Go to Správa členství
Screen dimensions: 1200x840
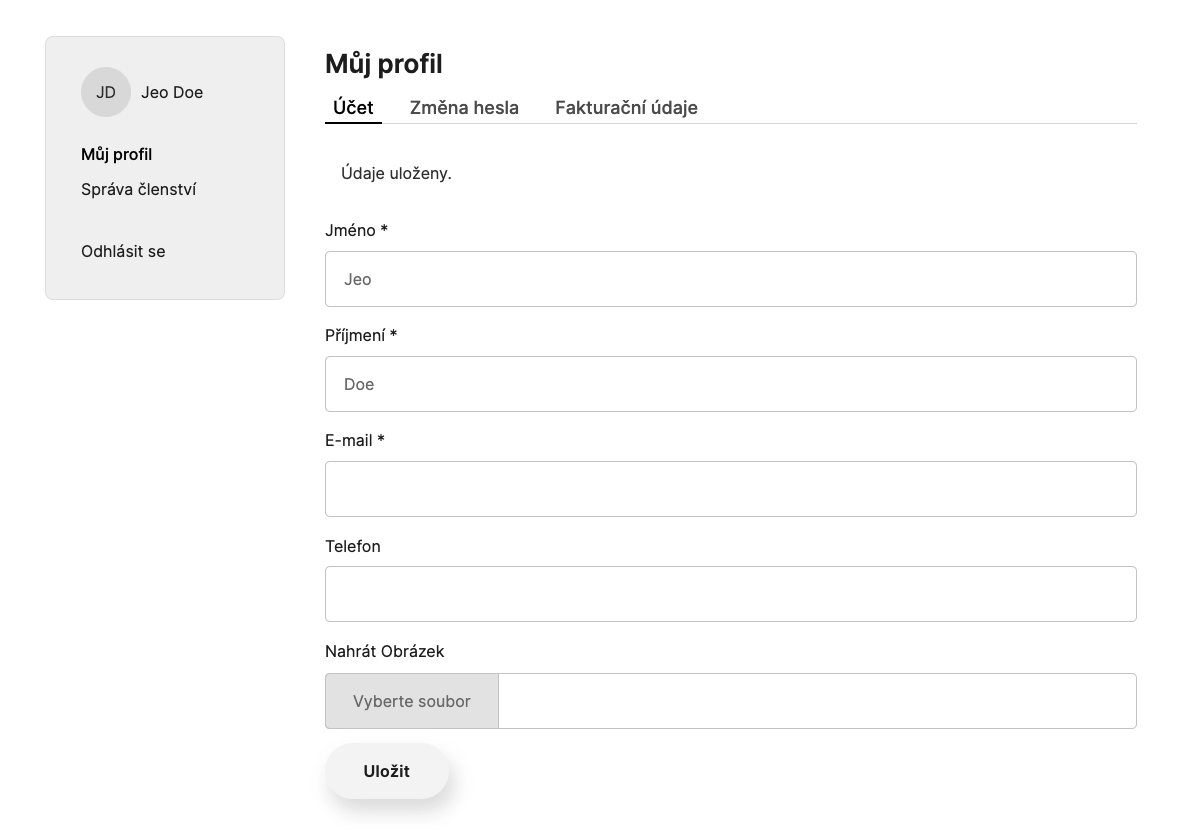pos(138,189)
